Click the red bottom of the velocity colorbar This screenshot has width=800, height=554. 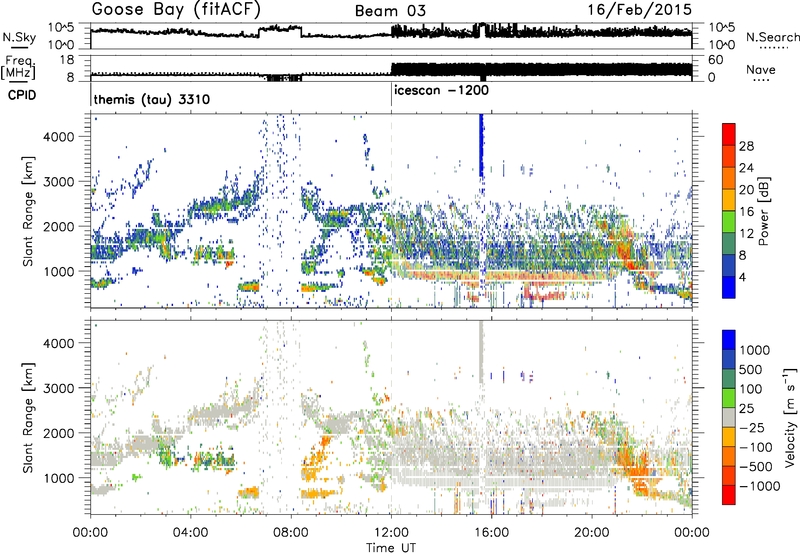point(729,495)
